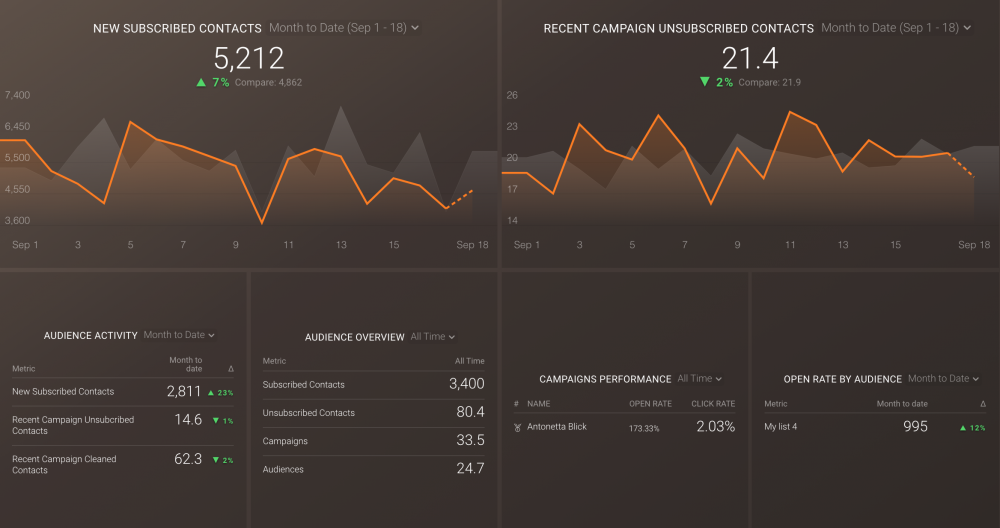Screen dimensions: 1000x528
Task: Open All Time dropdown in Campaigns Performance
Action: tap(699, 379)
